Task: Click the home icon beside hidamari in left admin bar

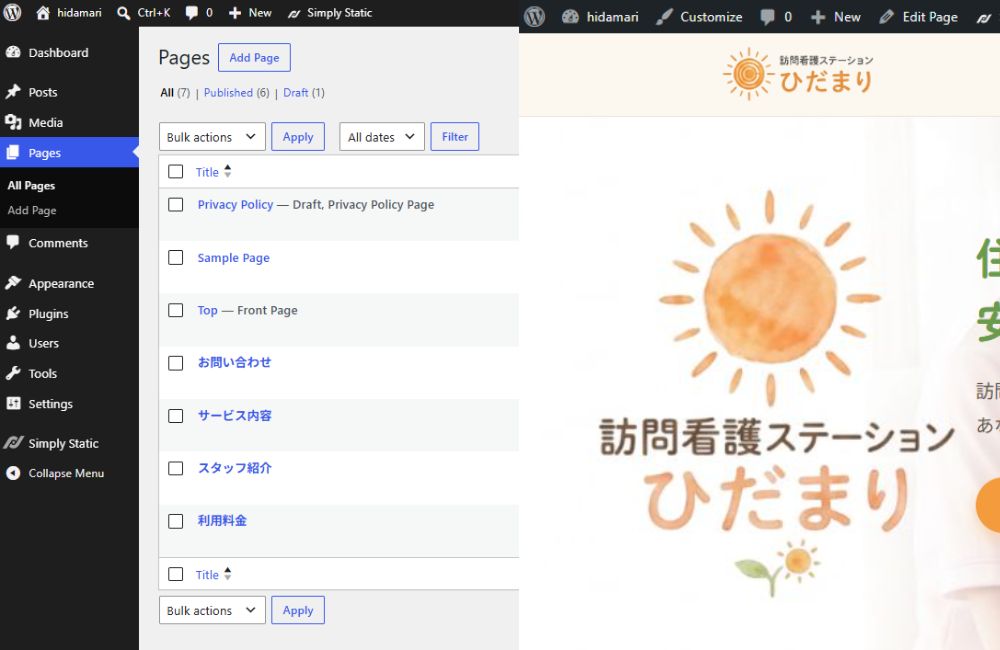Action: point(43,13)
